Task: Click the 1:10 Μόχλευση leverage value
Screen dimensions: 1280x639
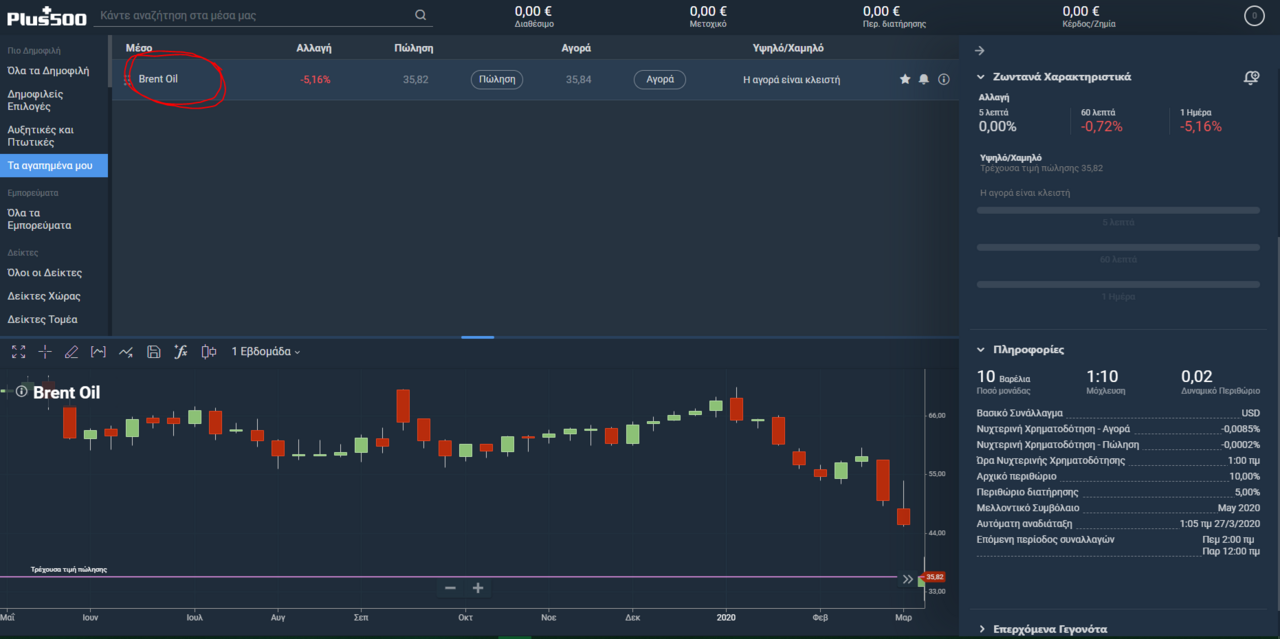Action: (1102, 377)
